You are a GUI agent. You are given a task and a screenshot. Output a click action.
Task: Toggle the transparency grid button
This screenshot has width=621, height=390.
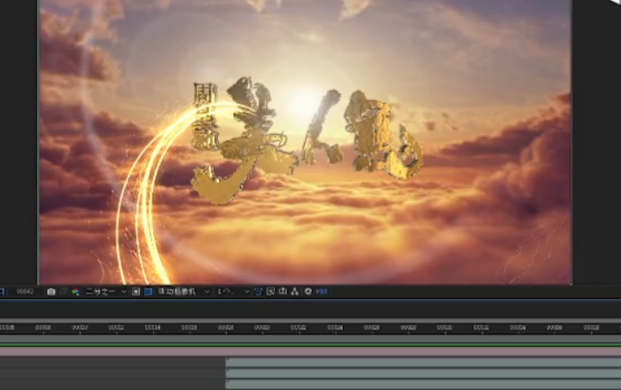[148, 292]
